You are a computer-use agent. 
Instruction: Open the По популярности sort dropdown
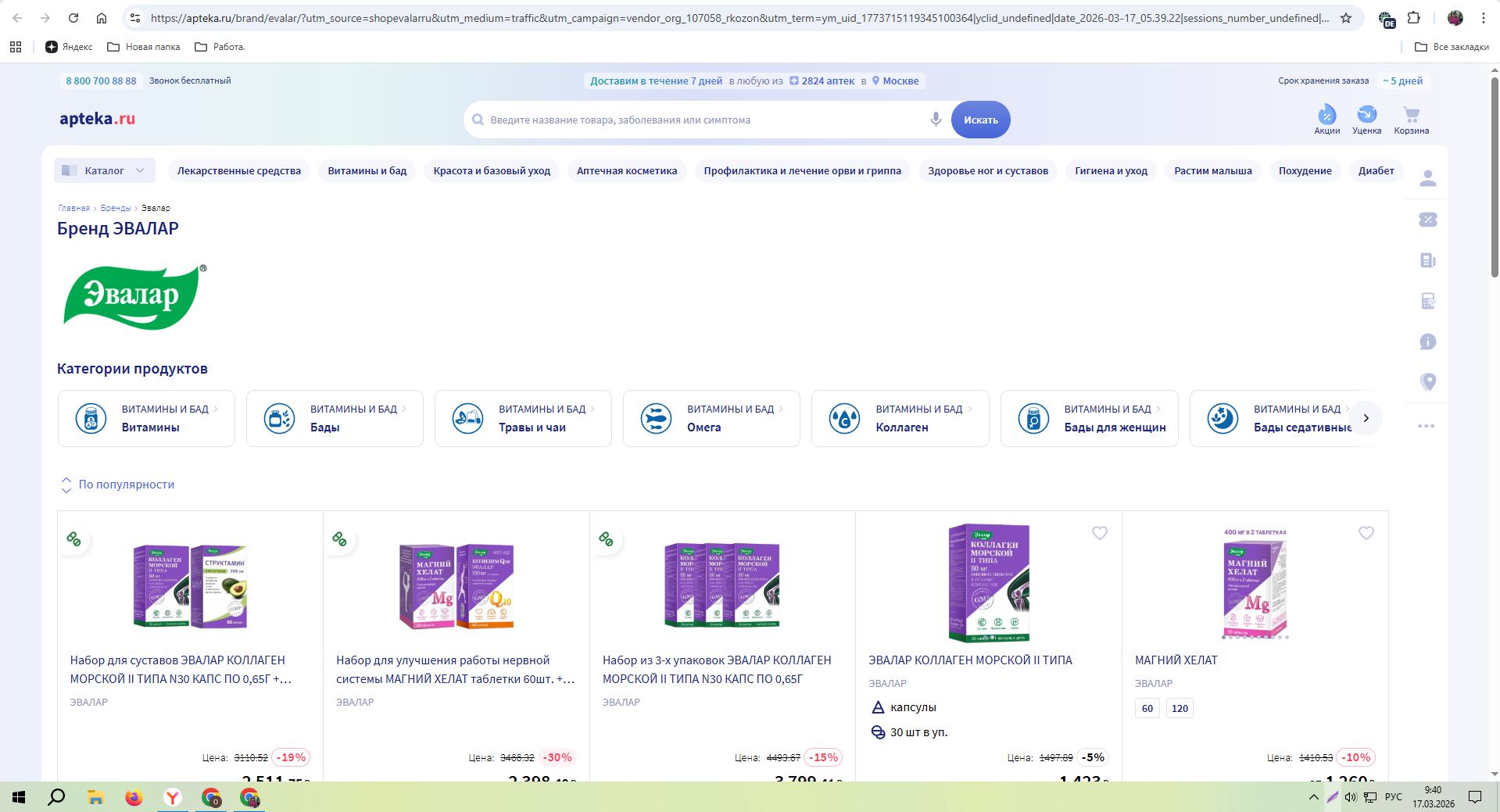[118, 485]
